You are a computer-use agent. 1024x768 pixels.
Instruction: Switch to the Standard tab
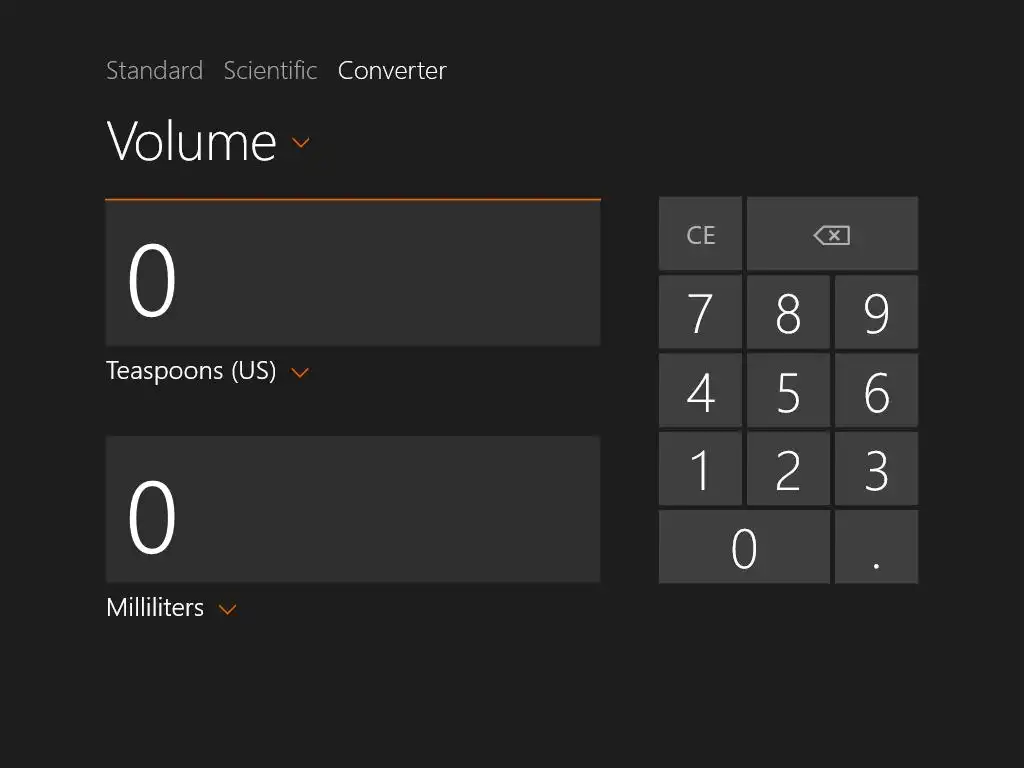(x=154, y=70)
